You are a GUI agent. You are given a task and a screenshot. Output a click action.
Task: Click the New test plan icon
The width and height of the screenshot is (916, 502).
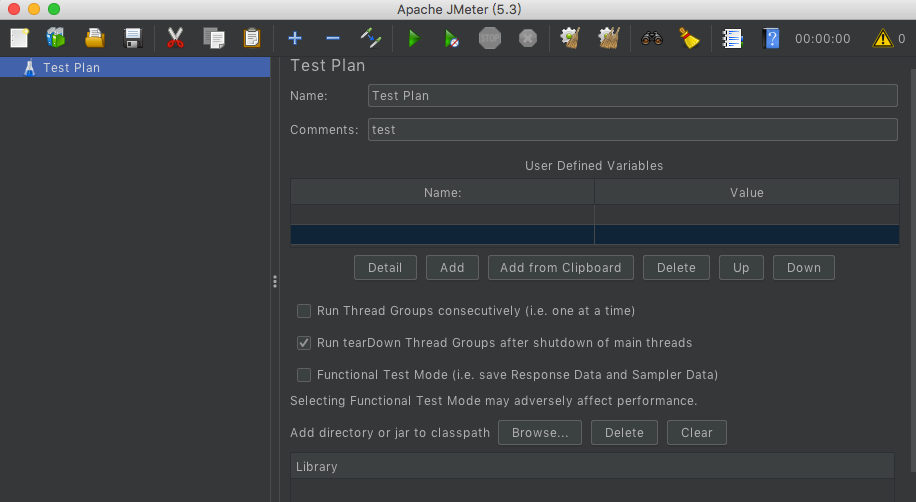coord(20,39)
